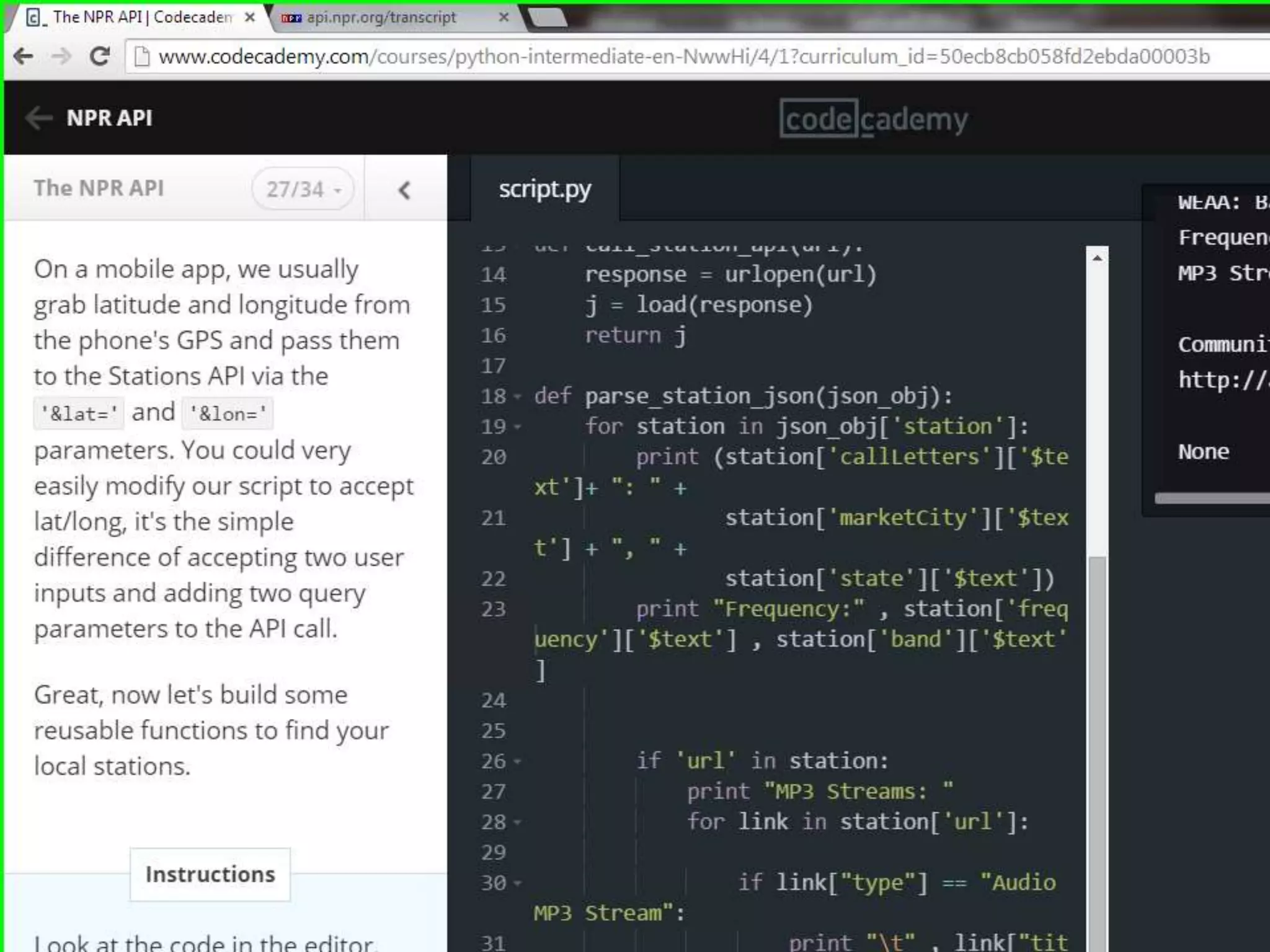The width and height of the screenshot is (1270, 952).
Task: Click 'response = urlopen(url)' code line
Action: pos(730,274)
